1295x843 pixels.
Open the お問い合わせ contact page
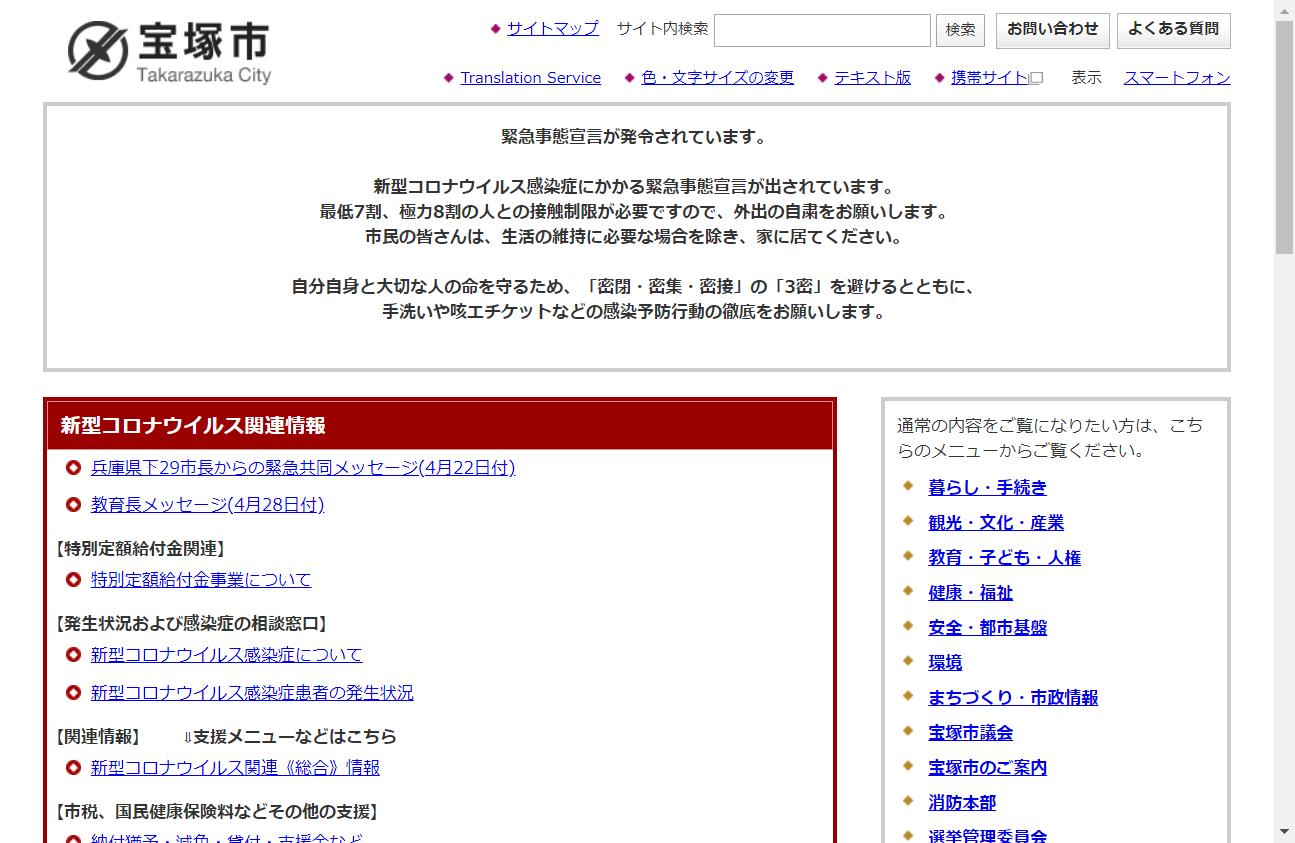coord(1052,30)
